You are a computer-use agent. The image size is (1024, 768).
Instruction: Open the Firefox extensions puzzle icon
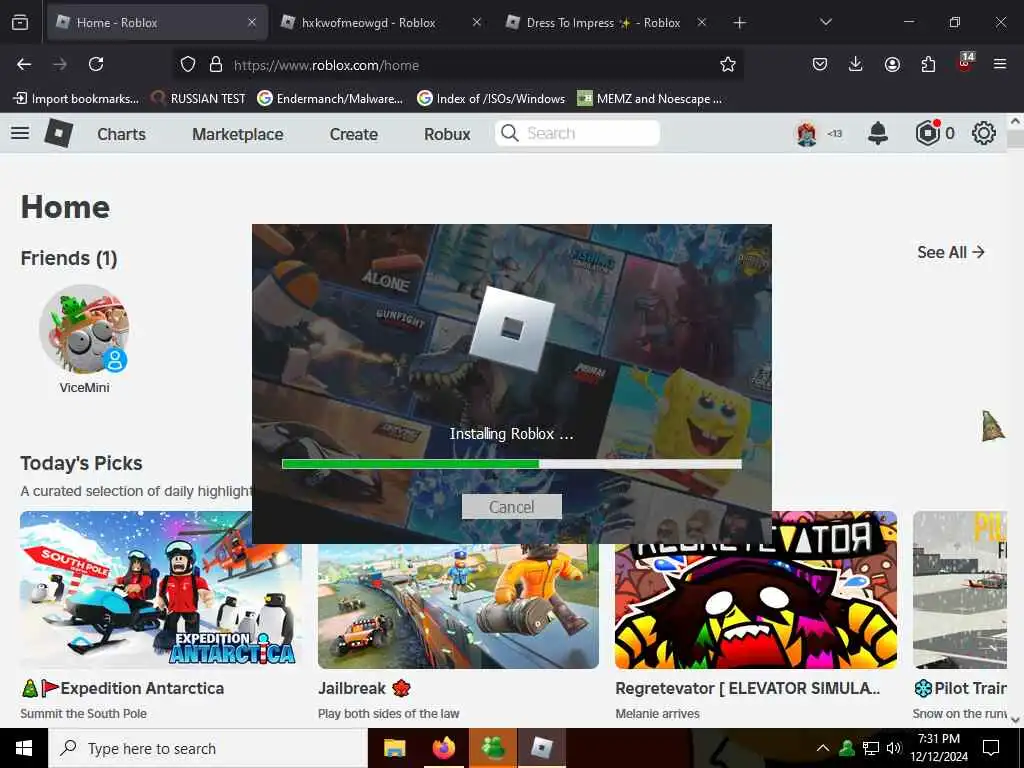[x=928, y=64]
